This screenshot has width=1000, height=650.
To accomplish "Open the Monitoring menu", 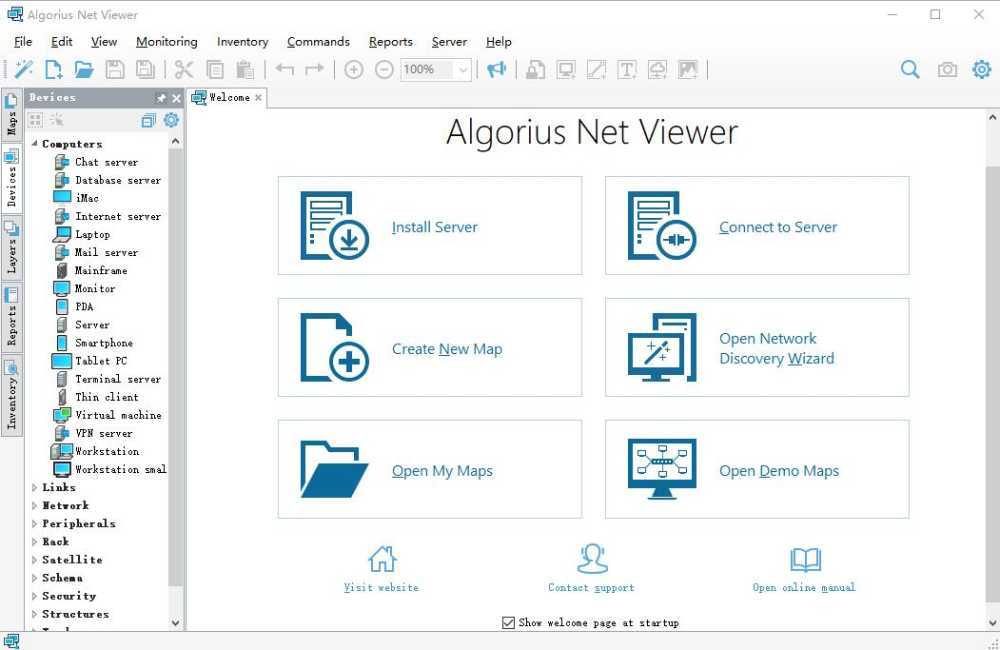I will pos(166,41).
